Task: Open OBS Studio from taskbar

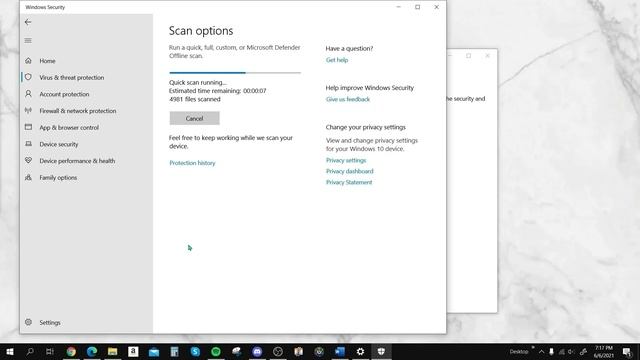Action: (x=278, y=351)
